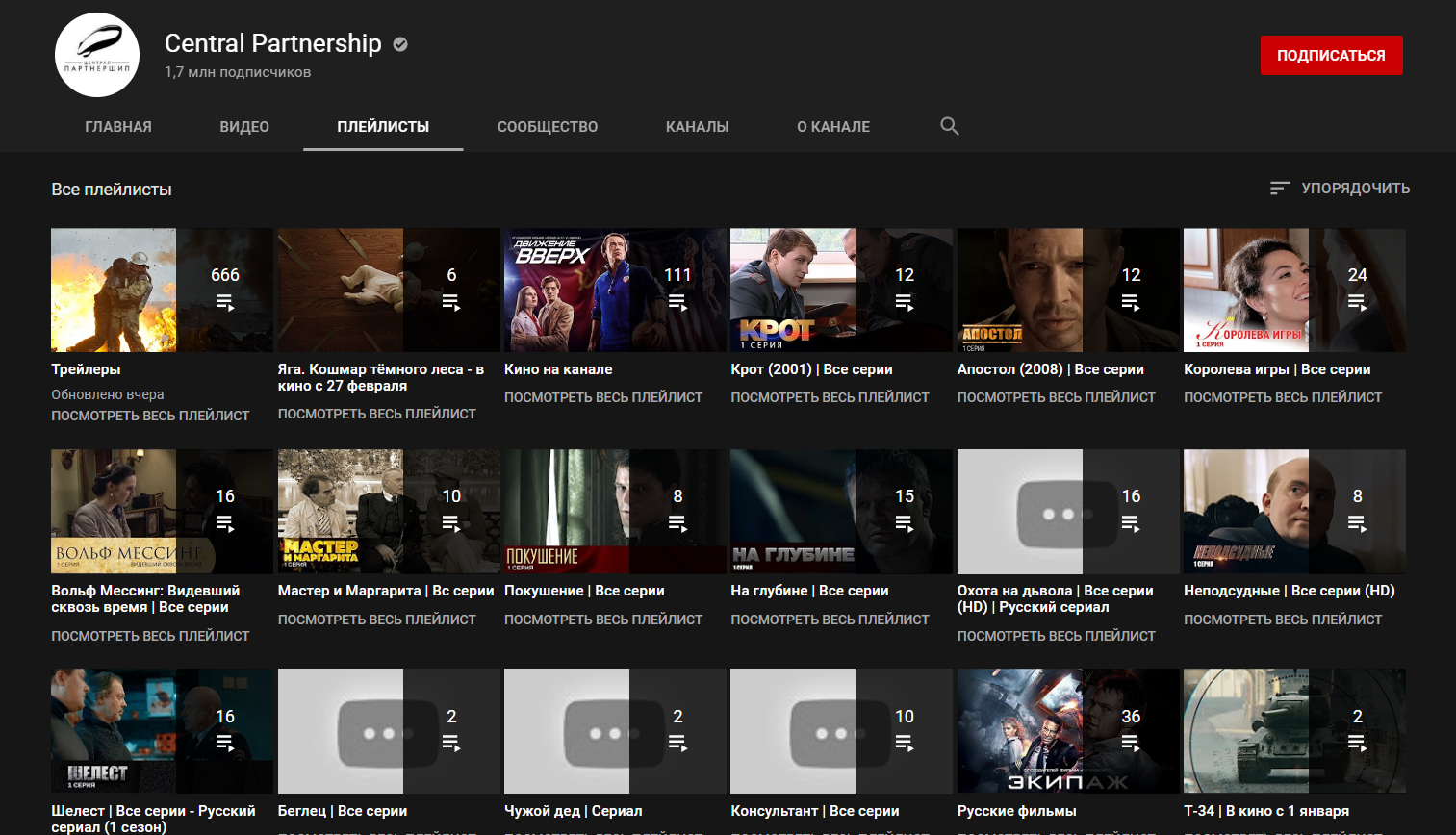Click the playlist icon on Русские фильмы thumbnail
Viewport: 1456px width, 835px height.
click(1131, 744)
